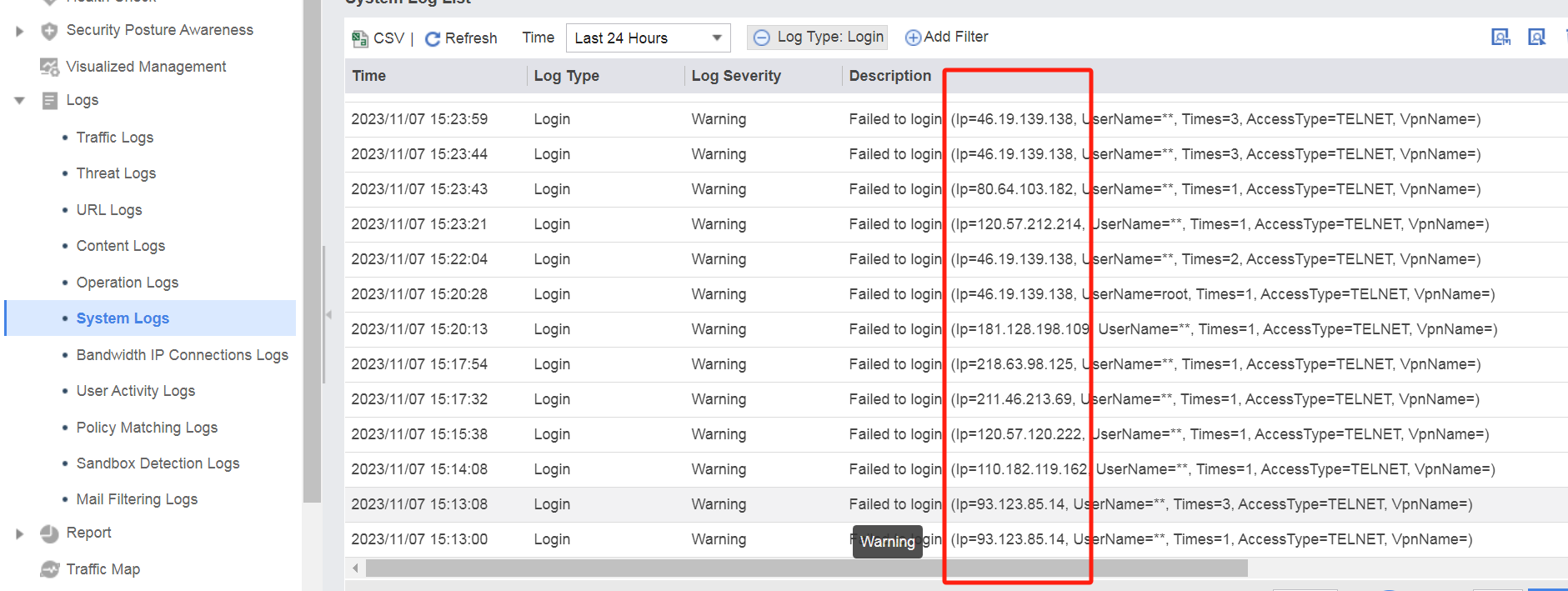The width and height of the screenshot is (1568, 591).
Task: Click the Security Posture Awareness shield icon
Action: pyautogui.click(x=49, y=31)
